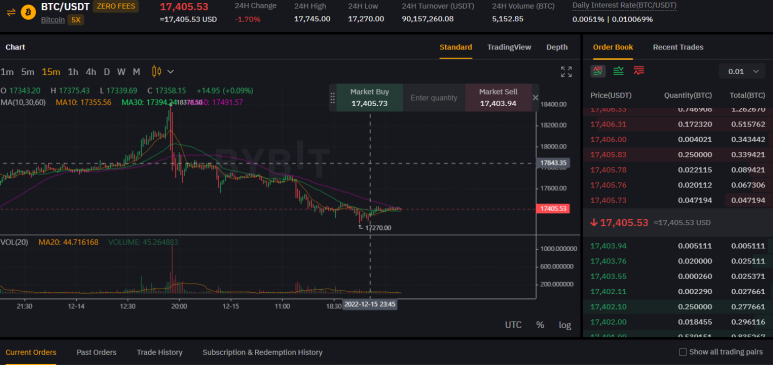Select bid price 17,402.10 row
The width and height of the screenshot is (773, 365).
click(678, 307)
